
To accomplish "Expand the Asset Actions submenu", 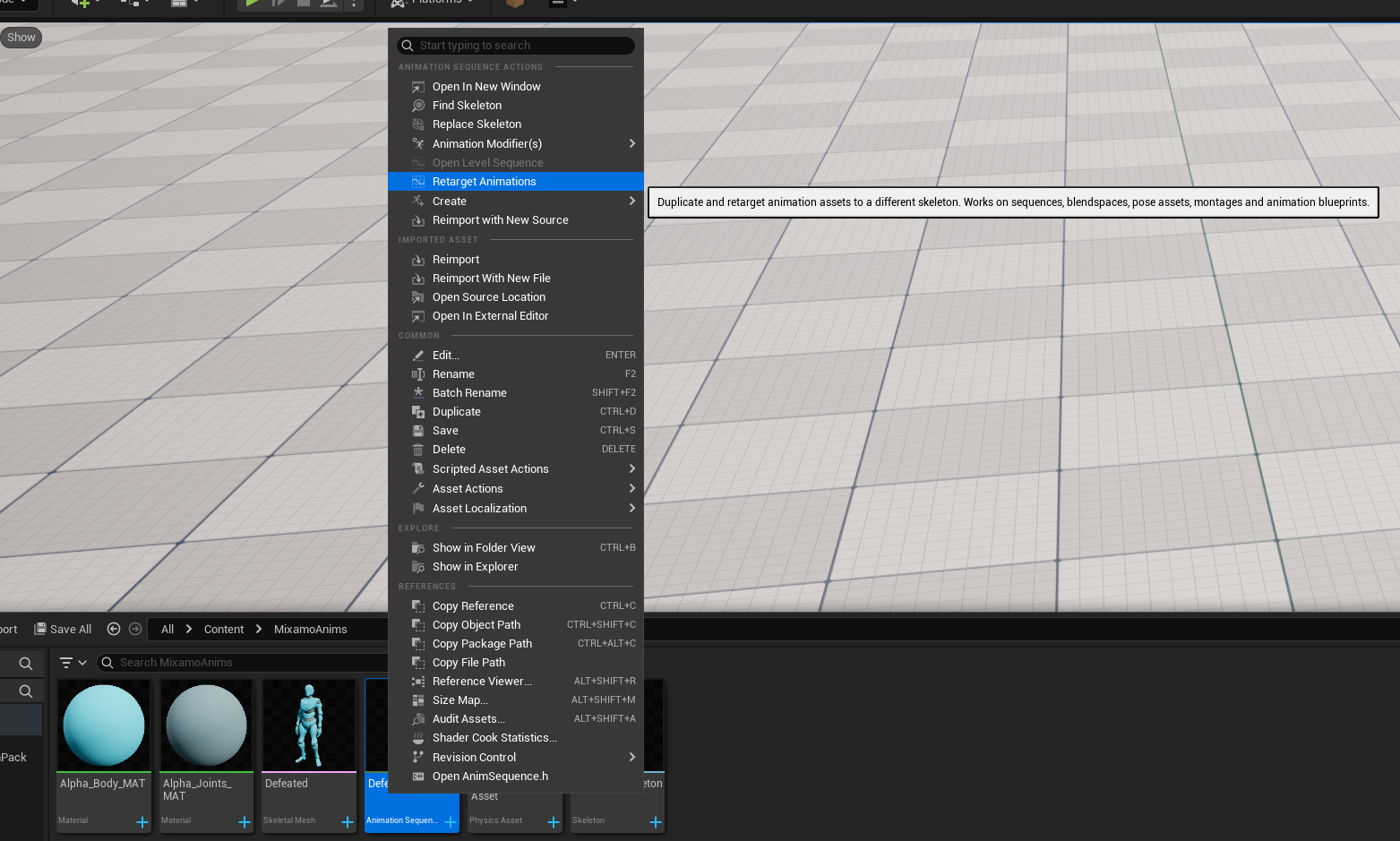I will point(631,489).
